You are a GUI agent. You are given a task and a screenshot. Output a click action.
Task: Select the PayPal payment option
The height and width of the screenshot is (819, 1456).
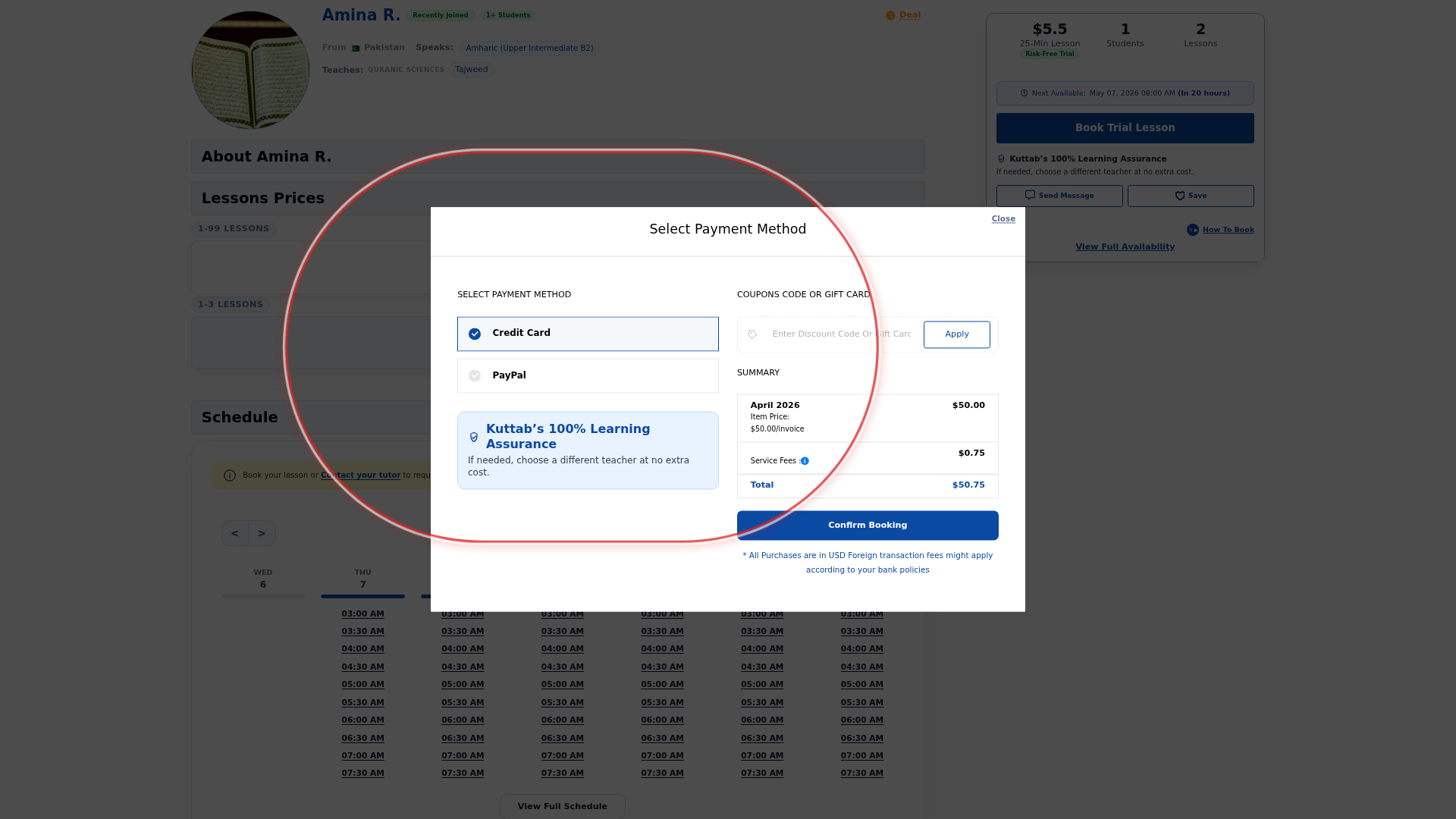pyautogui.click(x=588, y=375)
